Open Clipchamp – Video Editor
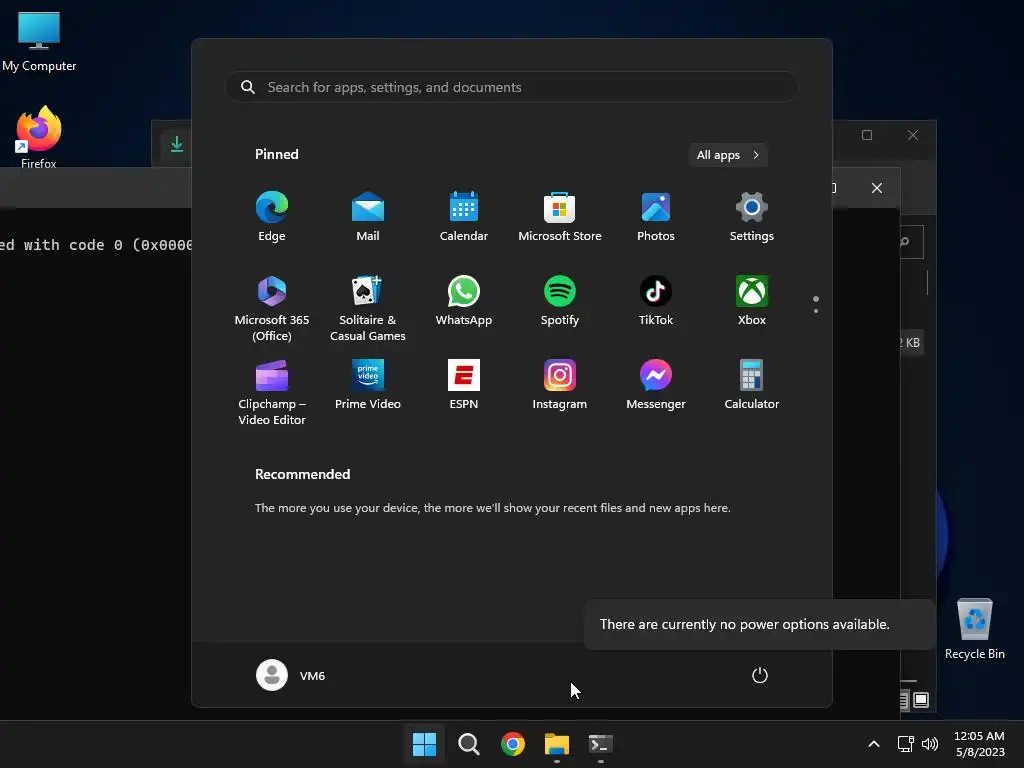This screenshot has height=768, width=1024. pos(272,392)
